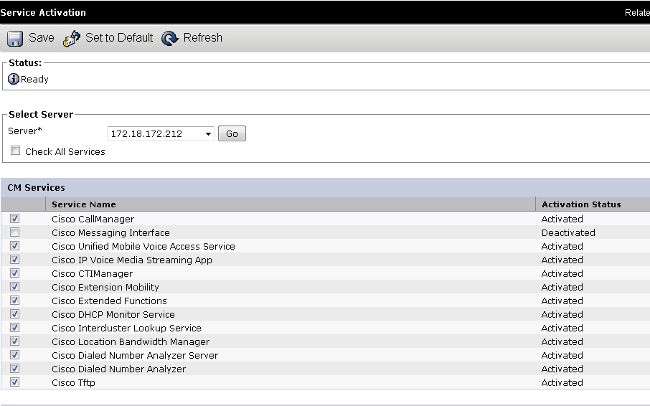Viewport: 650px width, 406px height.
Task: Click the Cisco Tftp service name
Action: click(x=73, y=383)
